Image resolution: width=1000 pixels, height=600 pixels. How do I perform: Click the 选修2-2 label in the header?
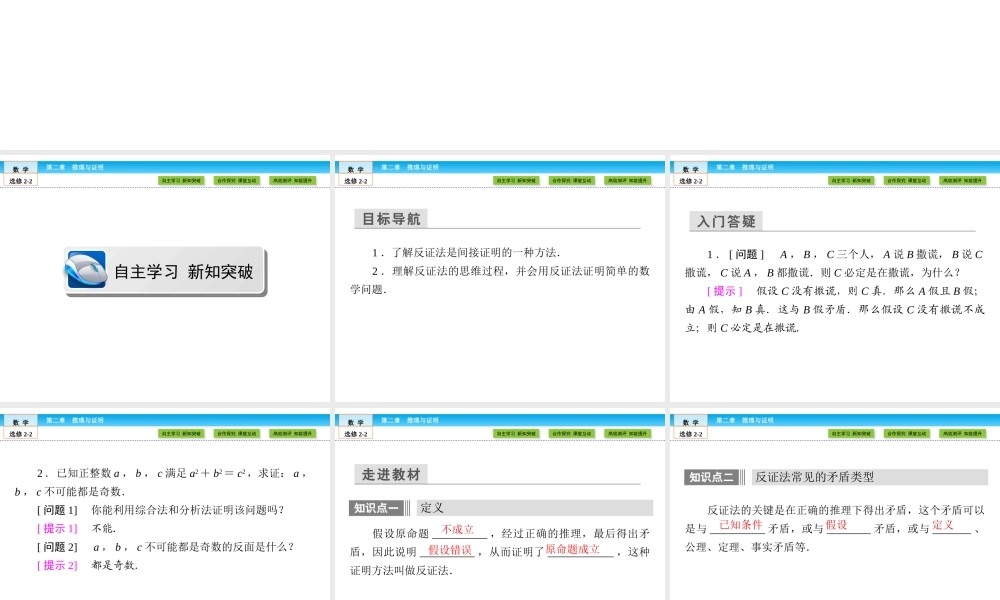click(x=20, y=180)
